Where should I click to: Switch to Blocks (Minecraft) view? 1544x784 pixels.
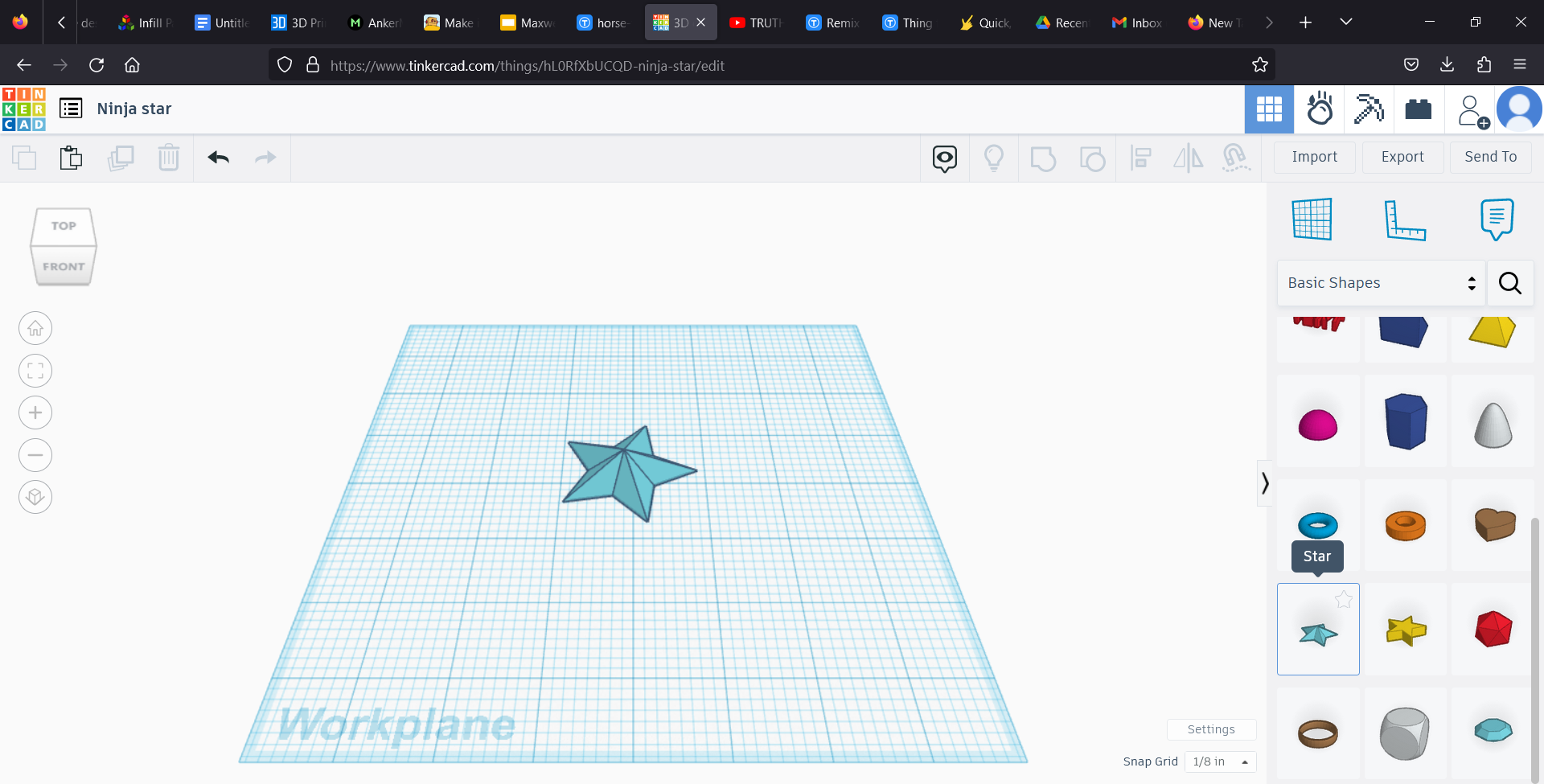click(x=1369, y=109)
